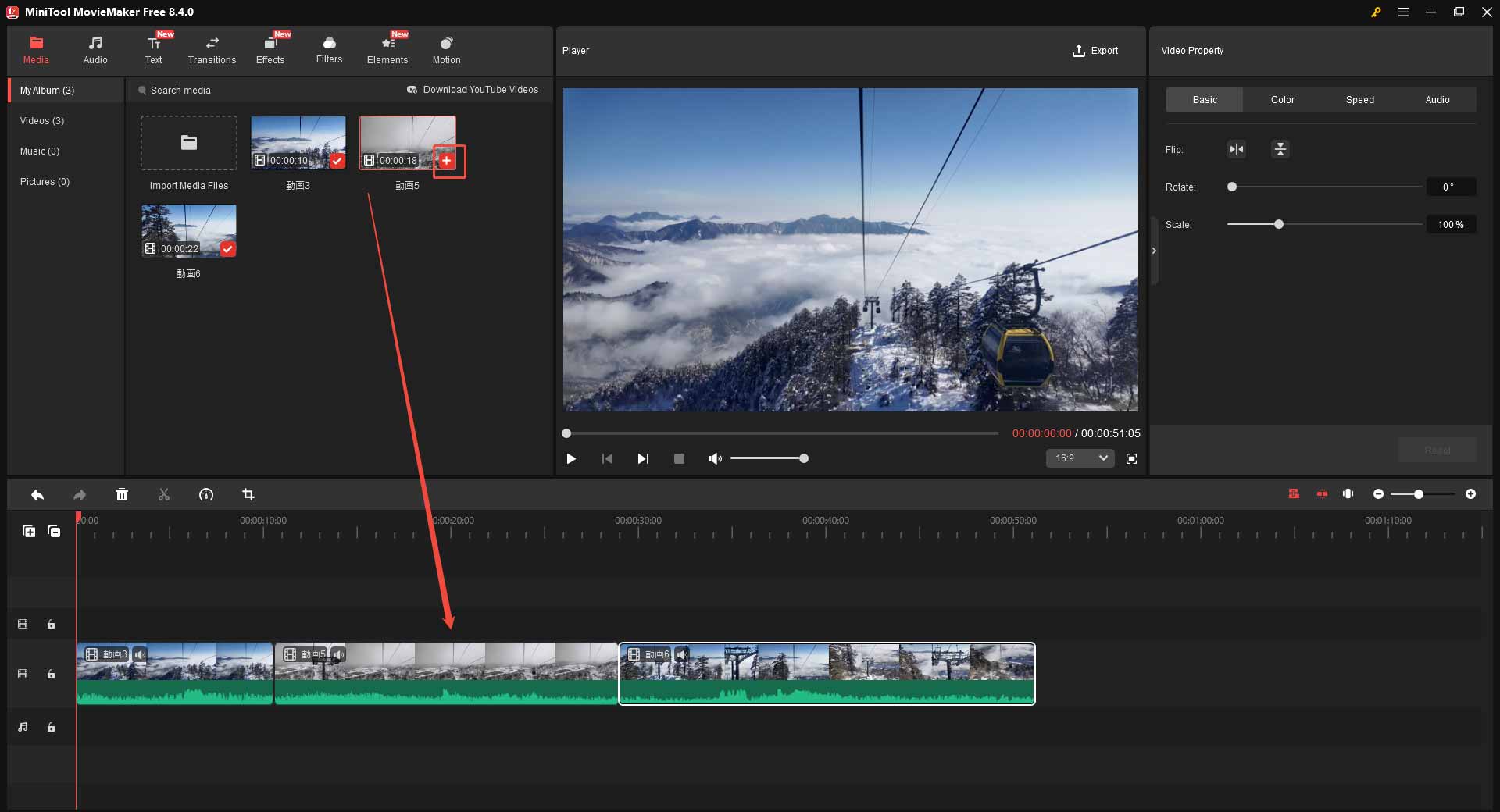Switch to the Color tab
This screenshot has height=812, width=1500.
(1282, 100)
